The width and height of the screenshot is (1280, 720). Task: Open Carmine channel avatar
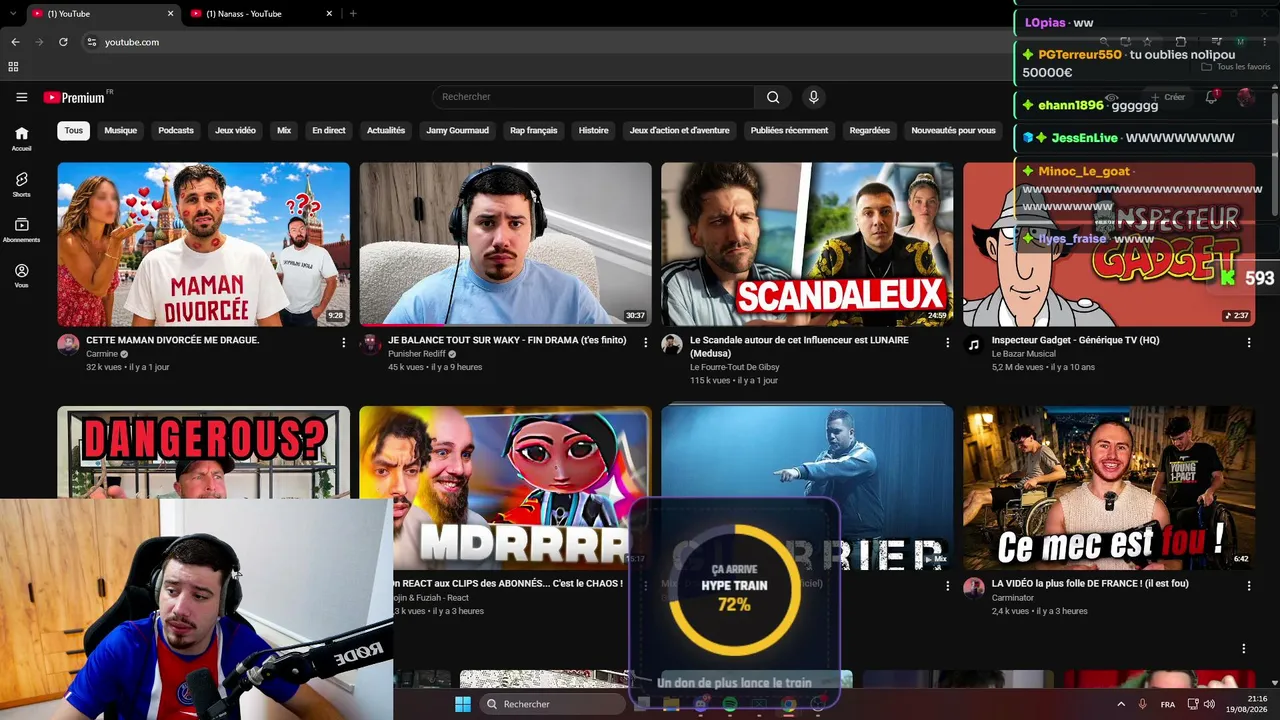pyautogui.click(x=68, y=345)
